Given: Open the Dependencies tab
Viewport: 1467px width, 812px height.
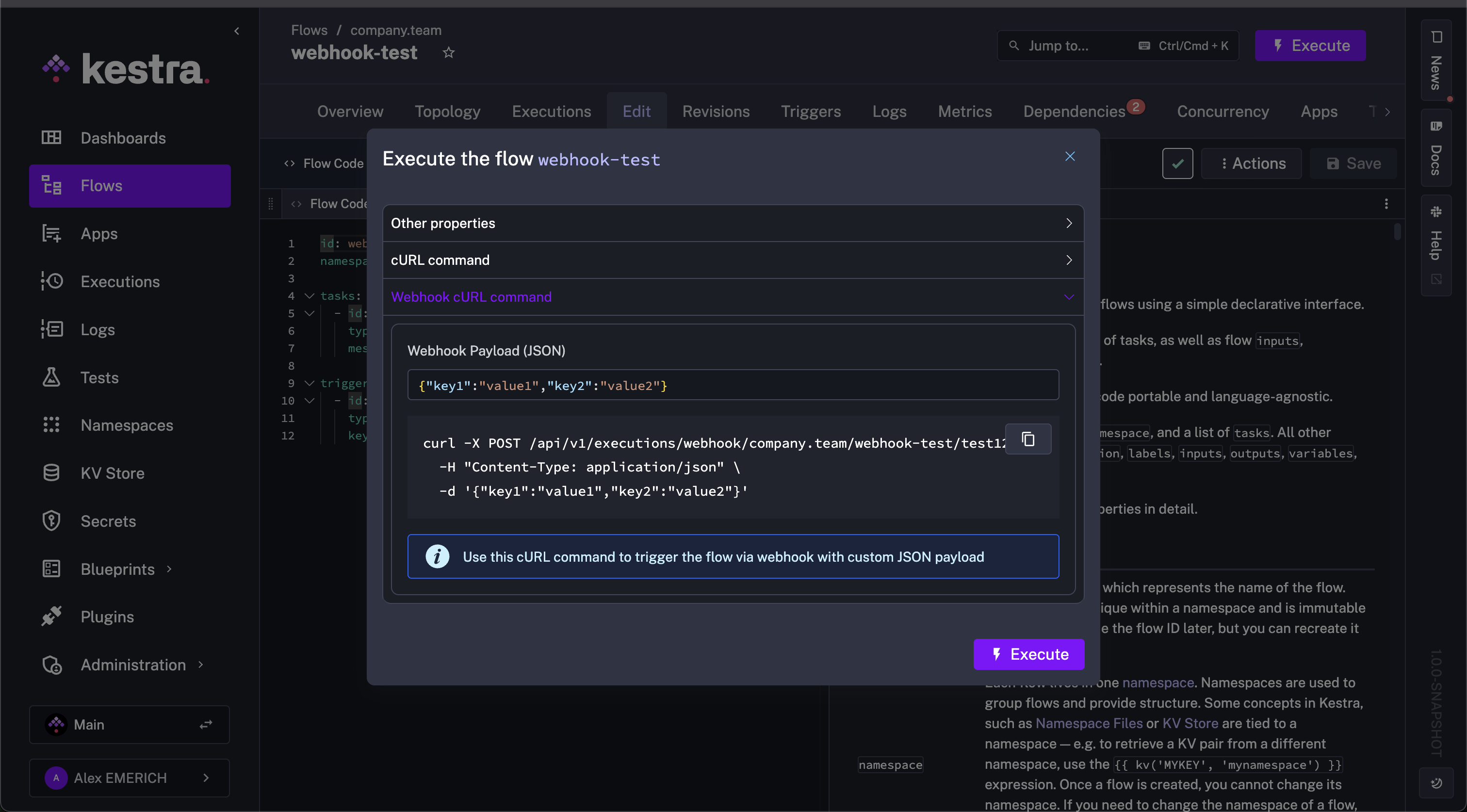Looking at the screenshot, I should [1074, 111].
